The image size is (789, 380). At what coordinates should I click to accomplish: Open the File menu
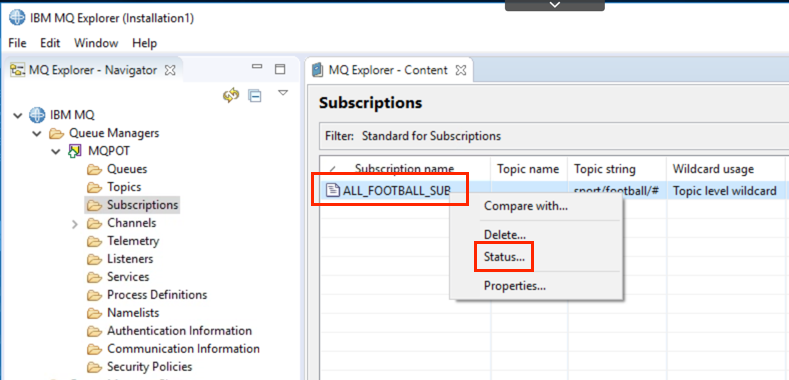click(x=17, y=43)
